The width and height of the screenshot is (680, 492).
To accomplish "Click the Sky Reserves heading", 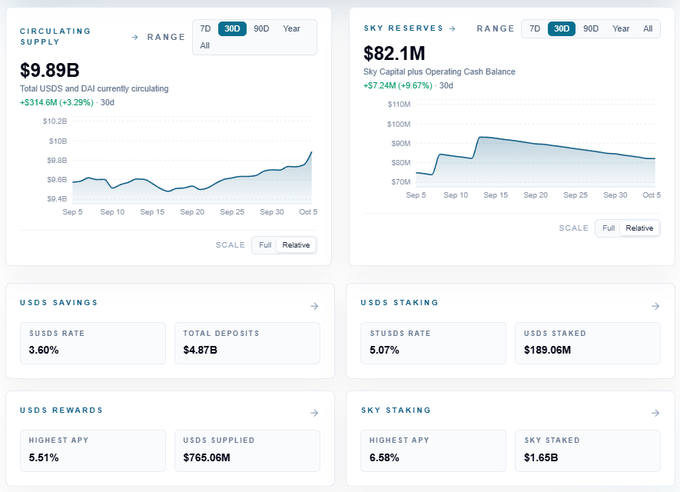I will pos(403,28).
